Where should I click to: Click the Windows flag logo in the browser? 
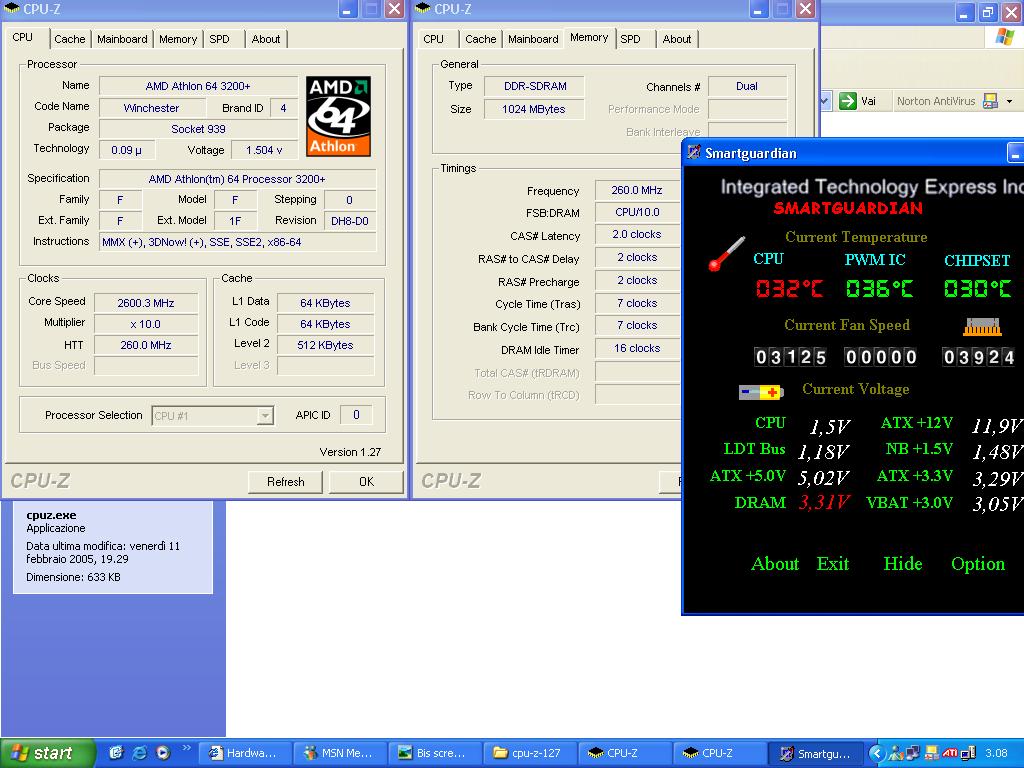[1004, 36]
